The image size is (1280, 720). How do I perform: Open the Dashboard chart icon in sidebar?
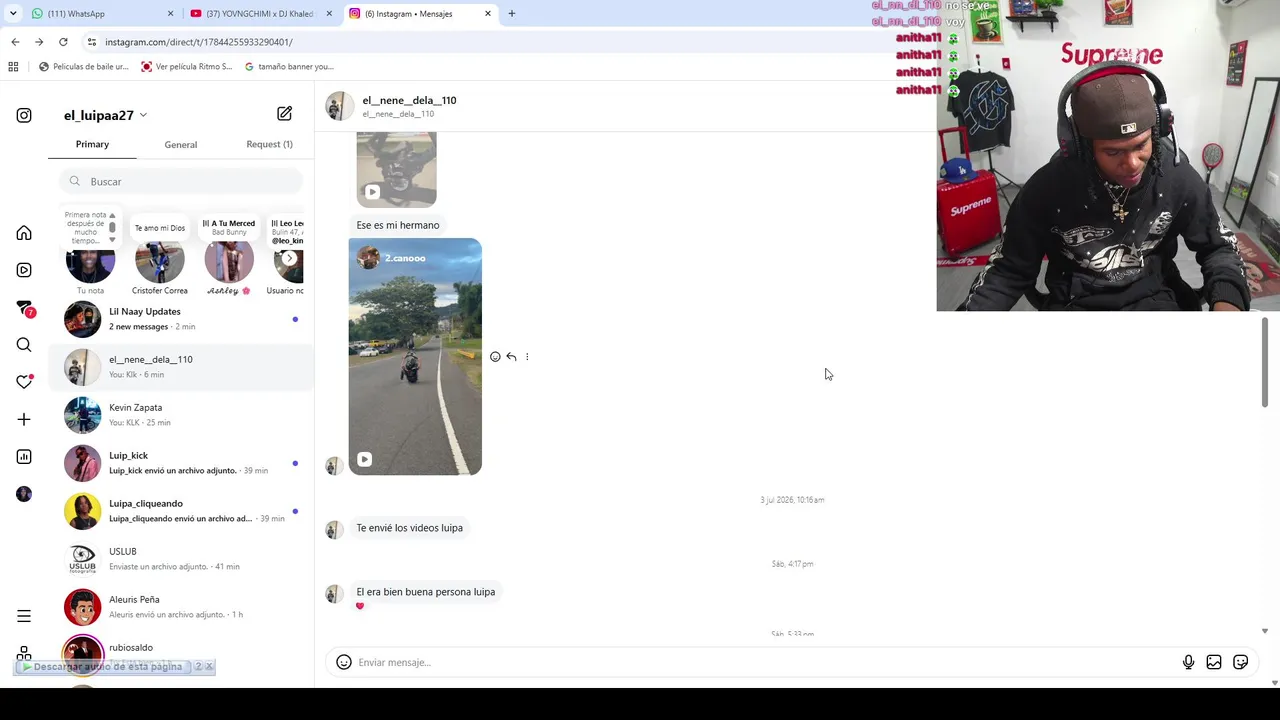[24, 457]
